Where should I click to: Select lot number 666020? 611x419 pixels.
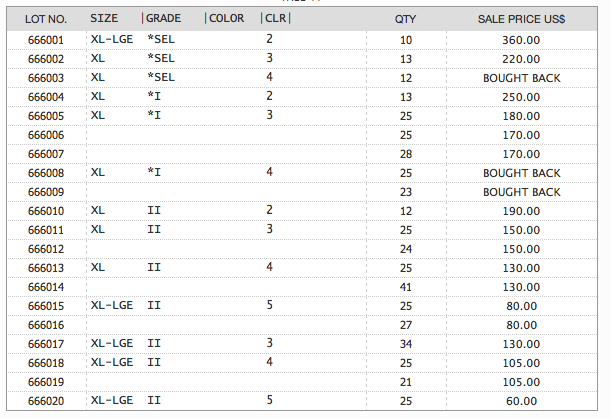click(46, 401)
